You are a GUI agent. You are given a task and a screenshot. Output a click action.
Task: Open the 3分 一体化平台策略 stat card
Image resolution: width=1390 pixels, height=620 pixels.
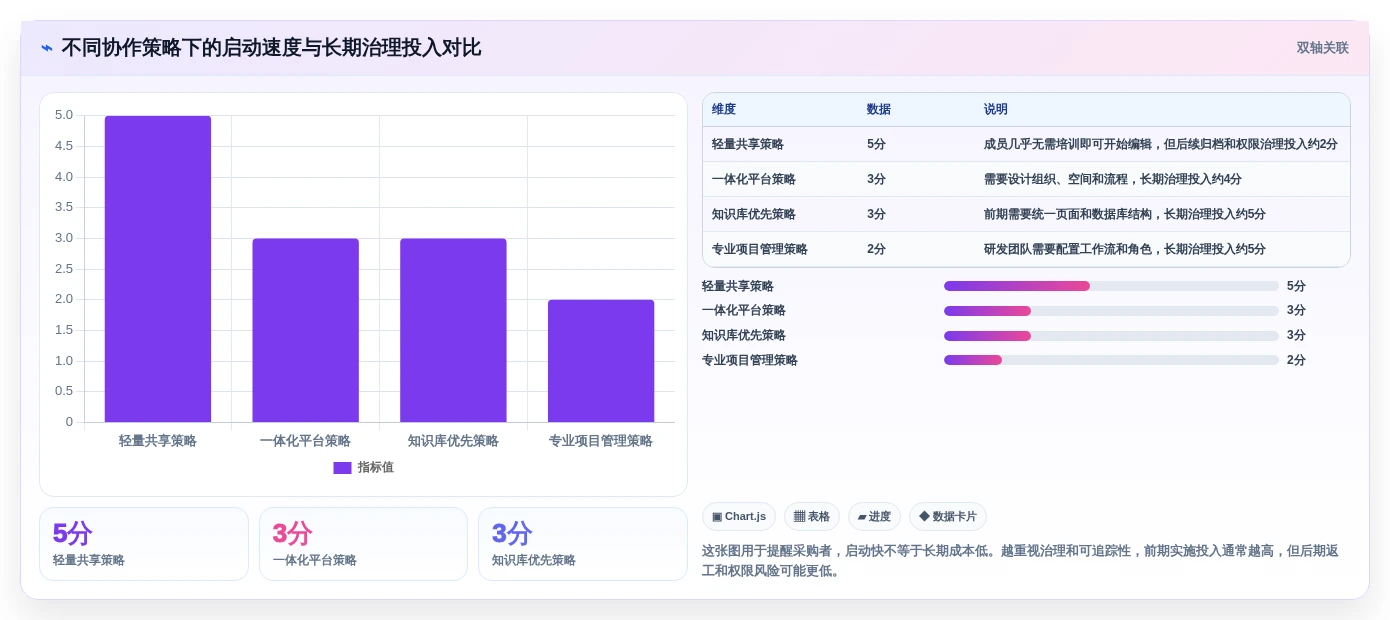coord(363,544)
